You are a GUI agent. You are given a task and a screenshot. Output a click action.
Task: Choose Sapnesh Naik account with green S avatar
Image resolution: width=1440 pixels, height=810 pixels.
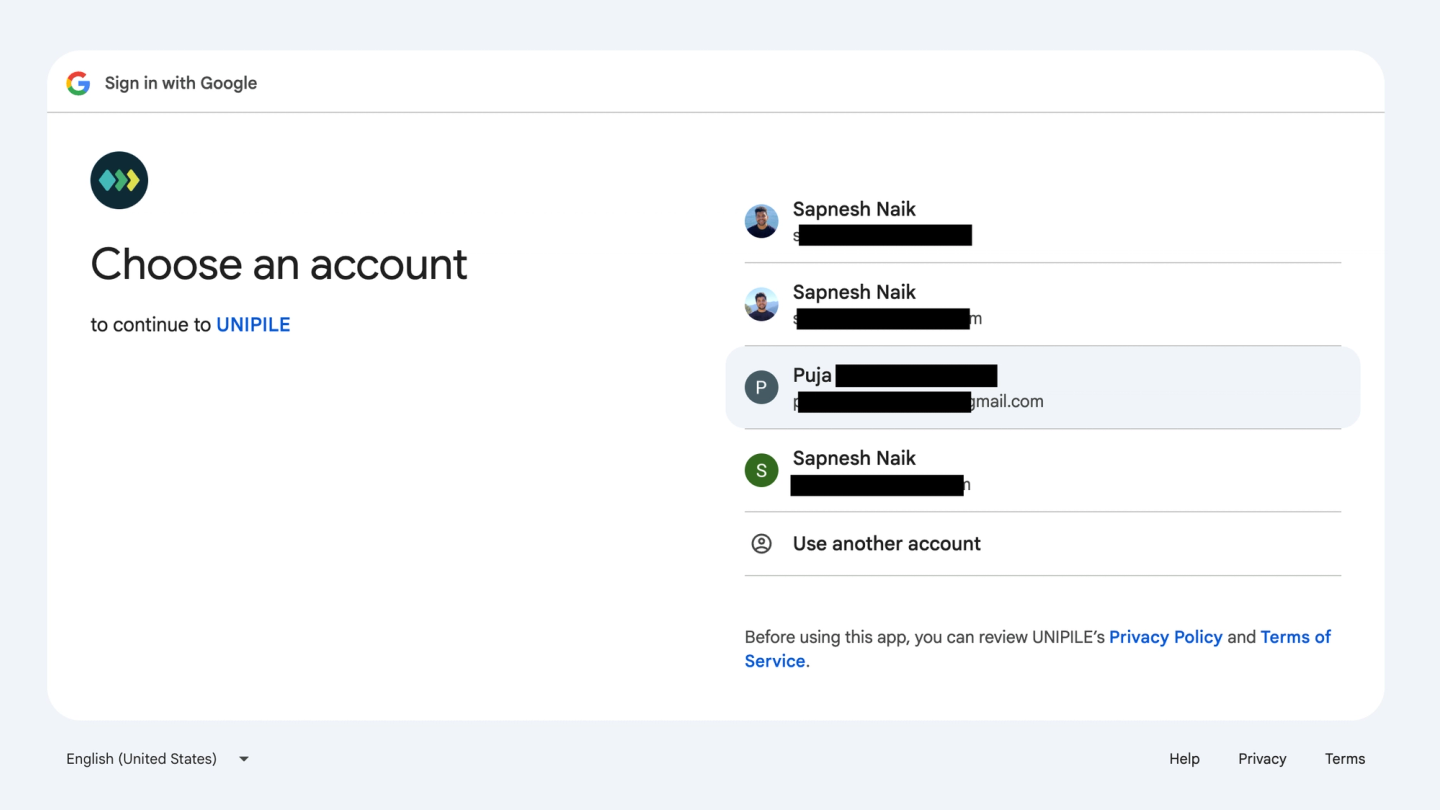(1042, 470)
